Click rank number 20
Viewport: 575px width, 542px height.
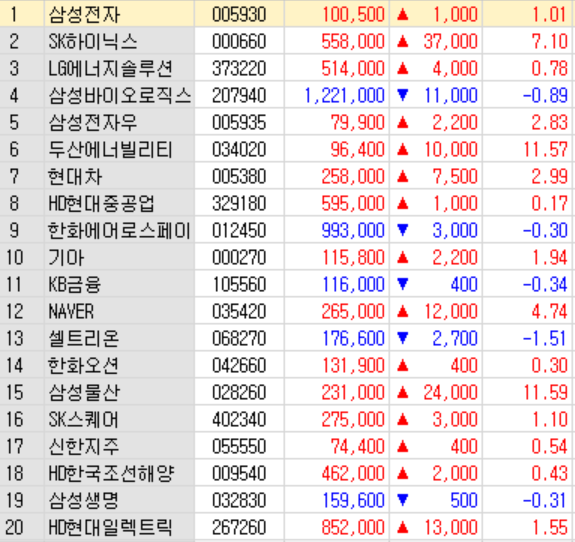pos(14,527)
